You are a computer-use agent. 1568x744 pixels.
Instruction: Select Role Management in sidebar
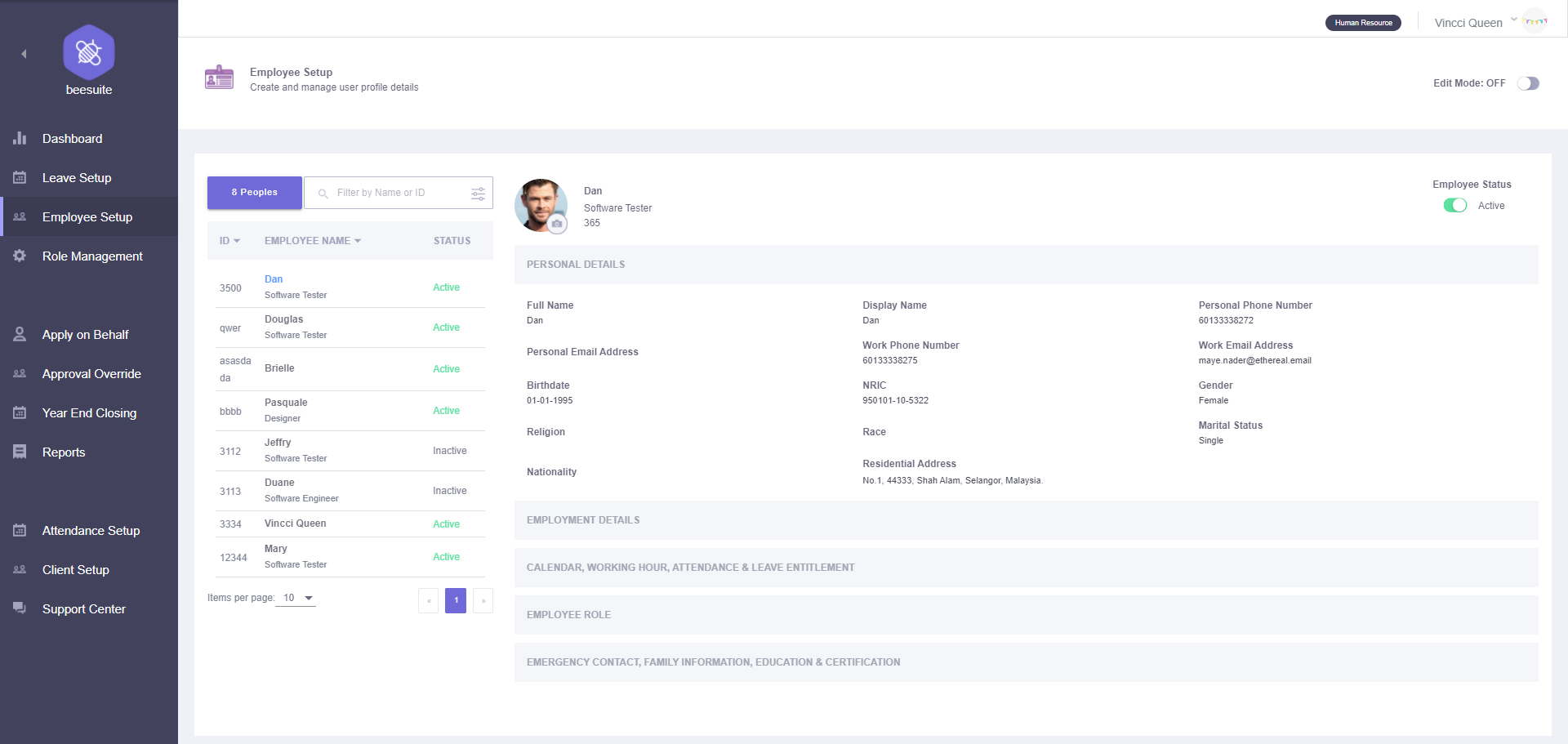(89, 256)
